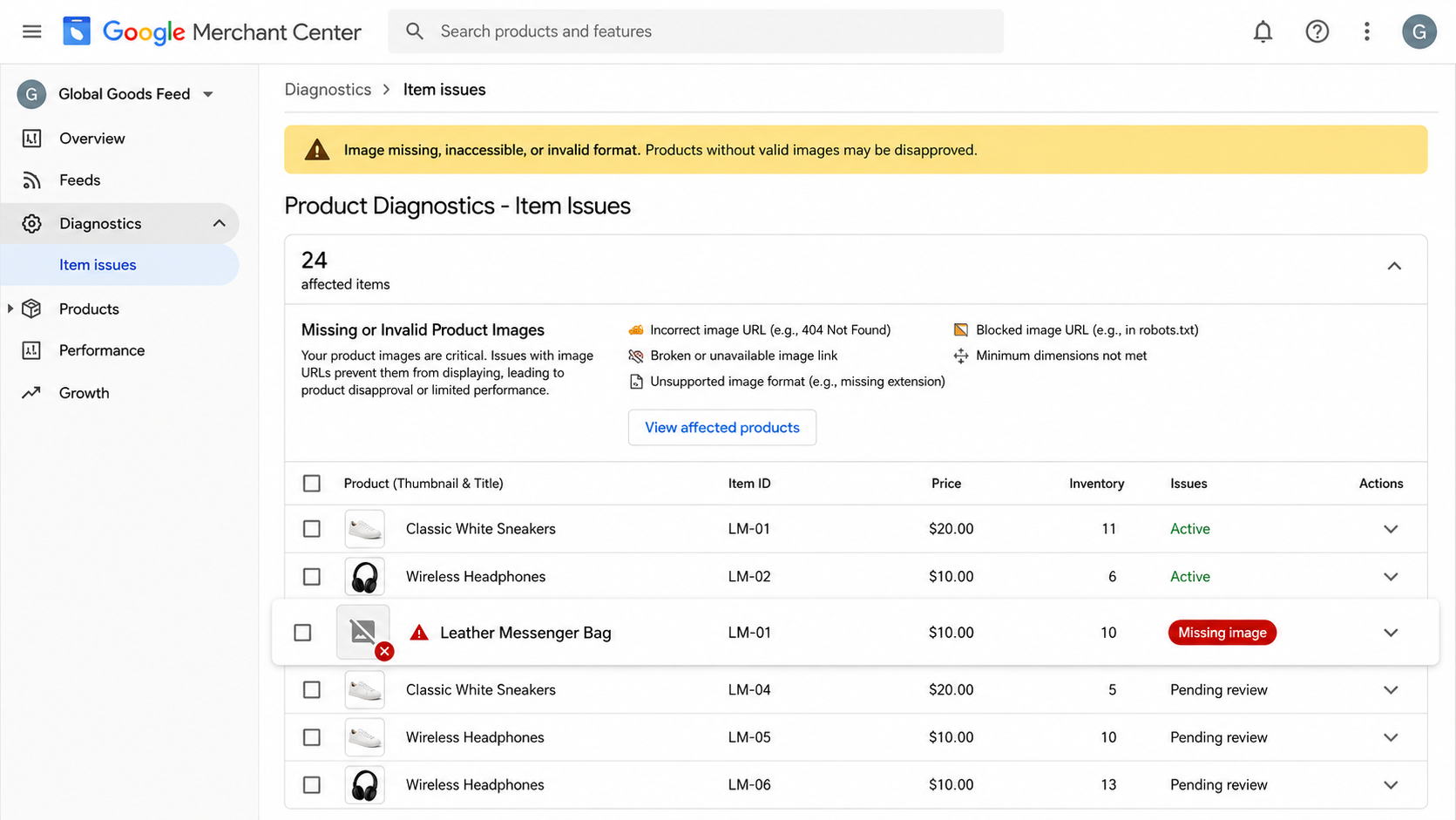Click the Blocked image URL icon
The height and width of the screenshot is (820, 1456).
tap(961, 329)
